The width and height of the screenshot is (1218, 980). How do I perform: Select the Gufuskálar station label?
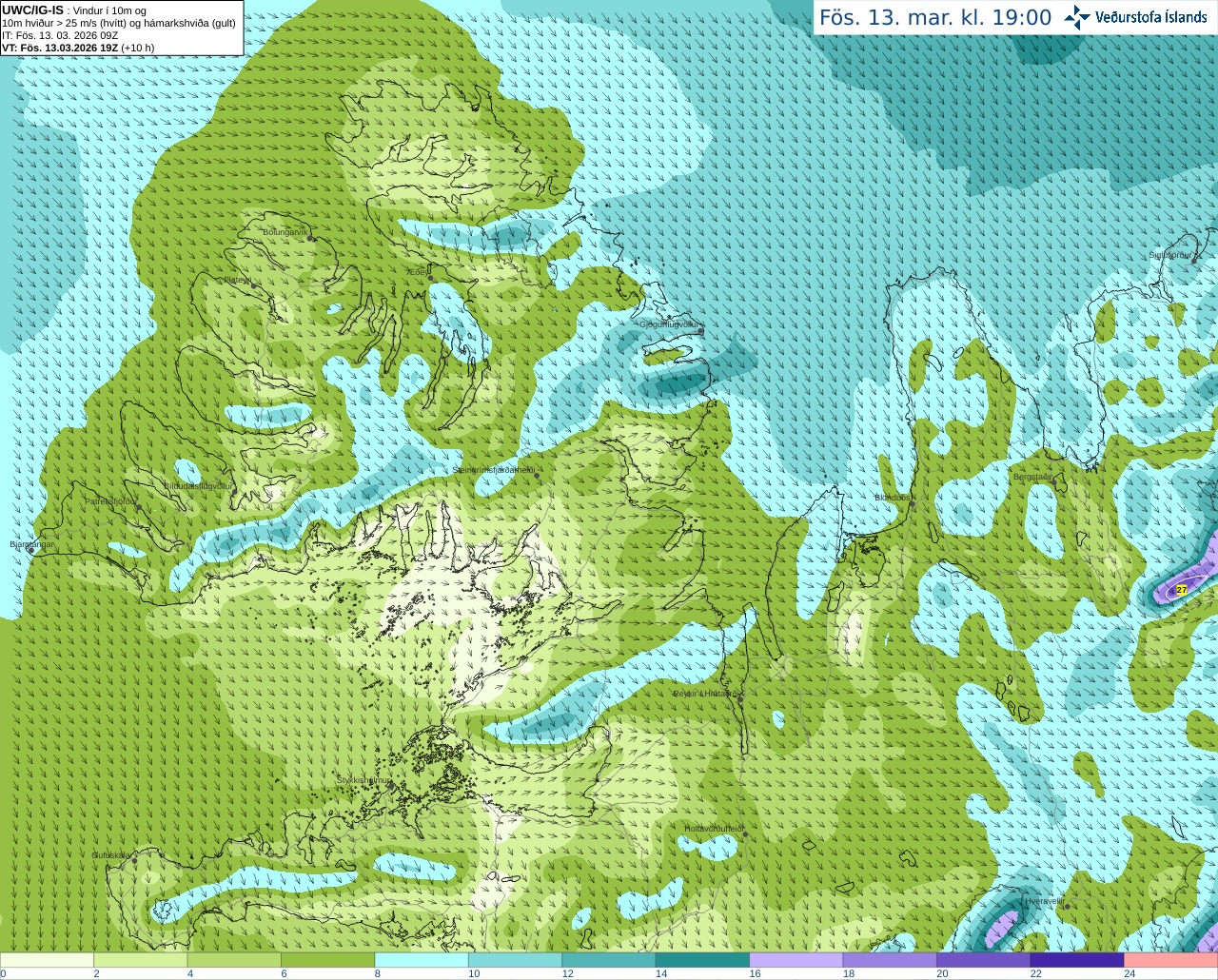click(x=111, y=855)
